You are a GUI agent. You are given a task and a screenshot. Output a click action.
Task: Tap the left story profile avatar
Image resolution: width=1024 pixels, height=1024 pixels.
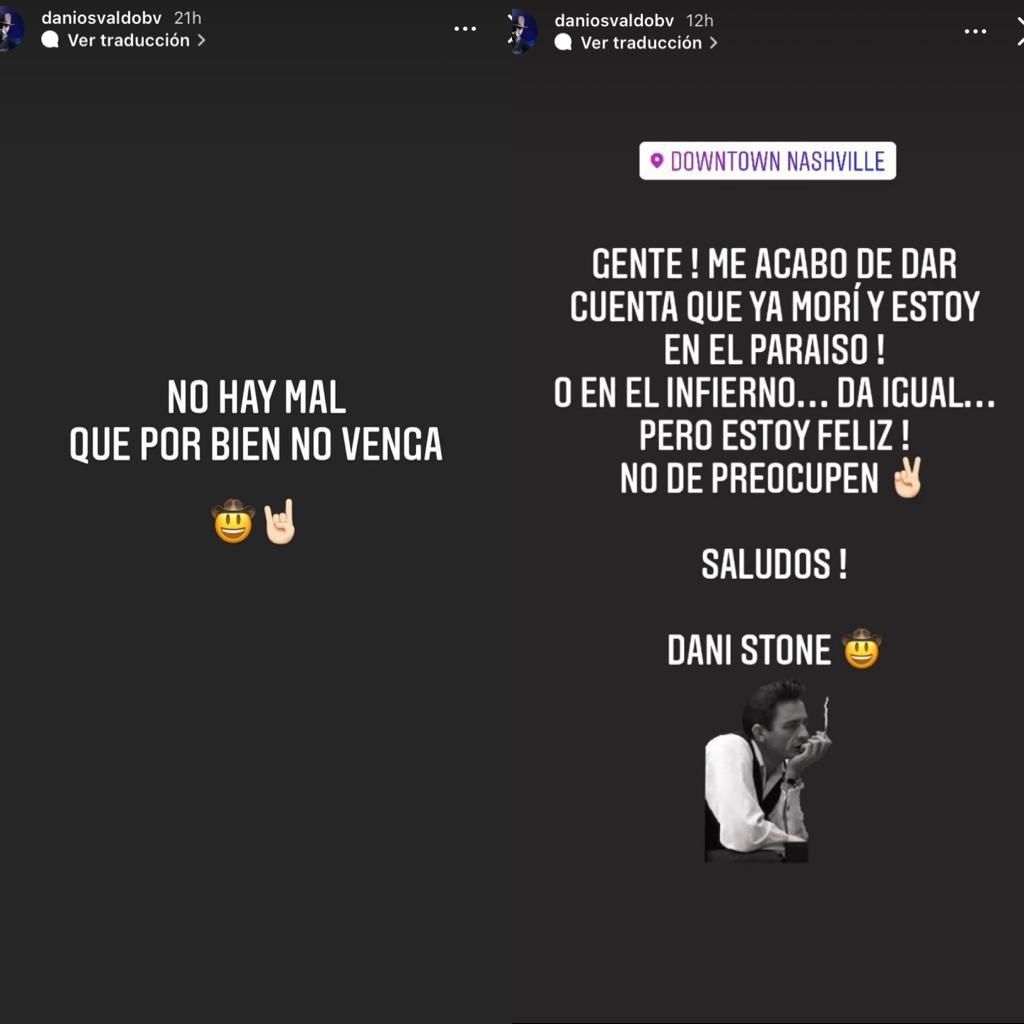point(11,28)
